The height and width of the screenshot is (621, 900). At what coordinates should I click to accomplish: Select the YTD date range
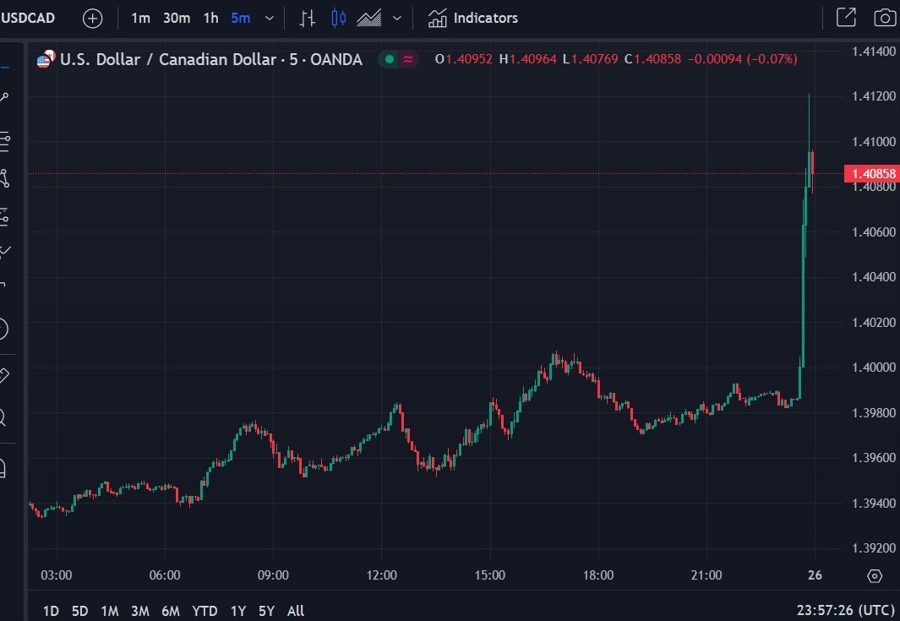coord(205,610)
